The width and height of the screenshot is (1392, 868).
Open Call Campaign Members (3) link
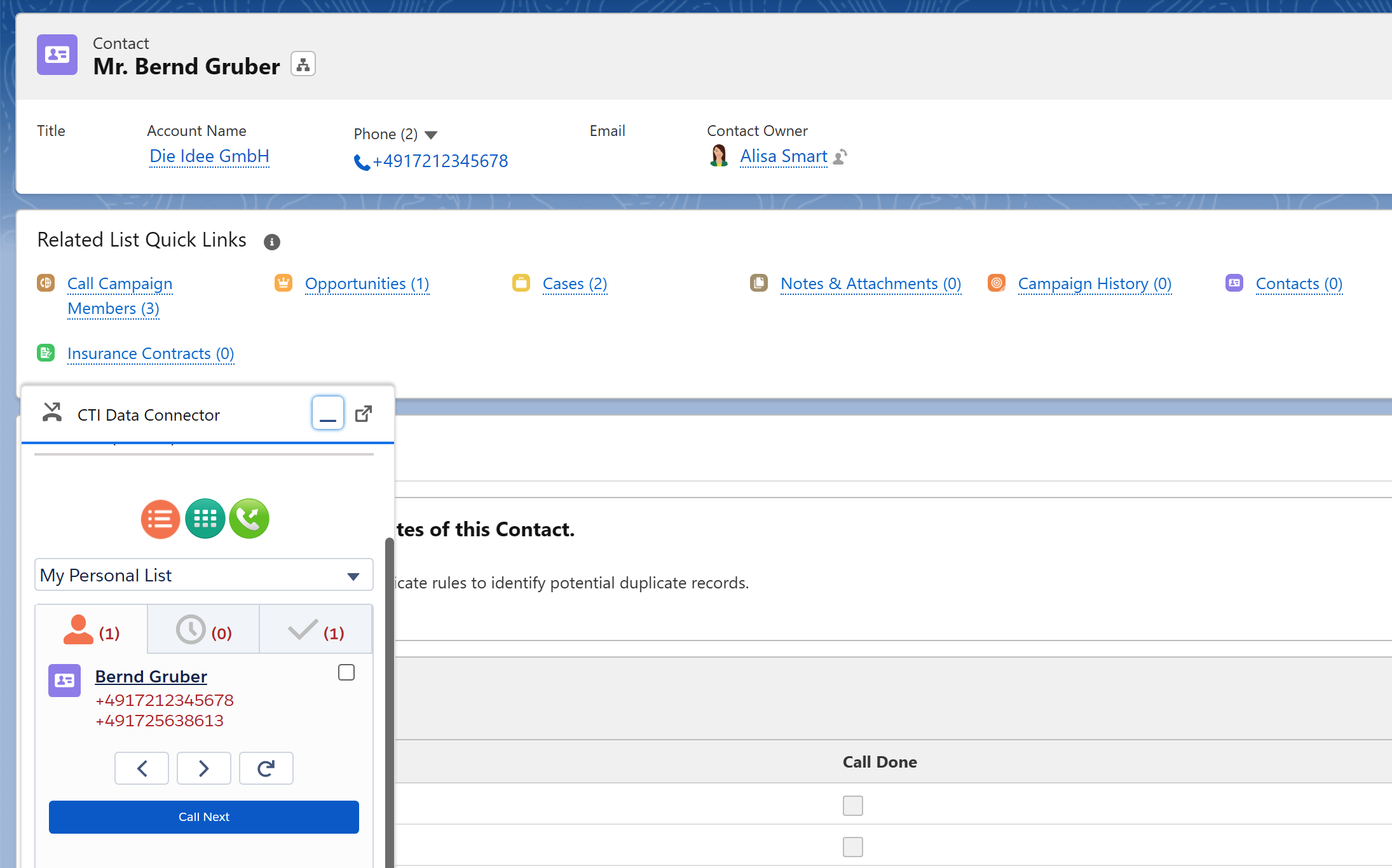click(120, 296)
